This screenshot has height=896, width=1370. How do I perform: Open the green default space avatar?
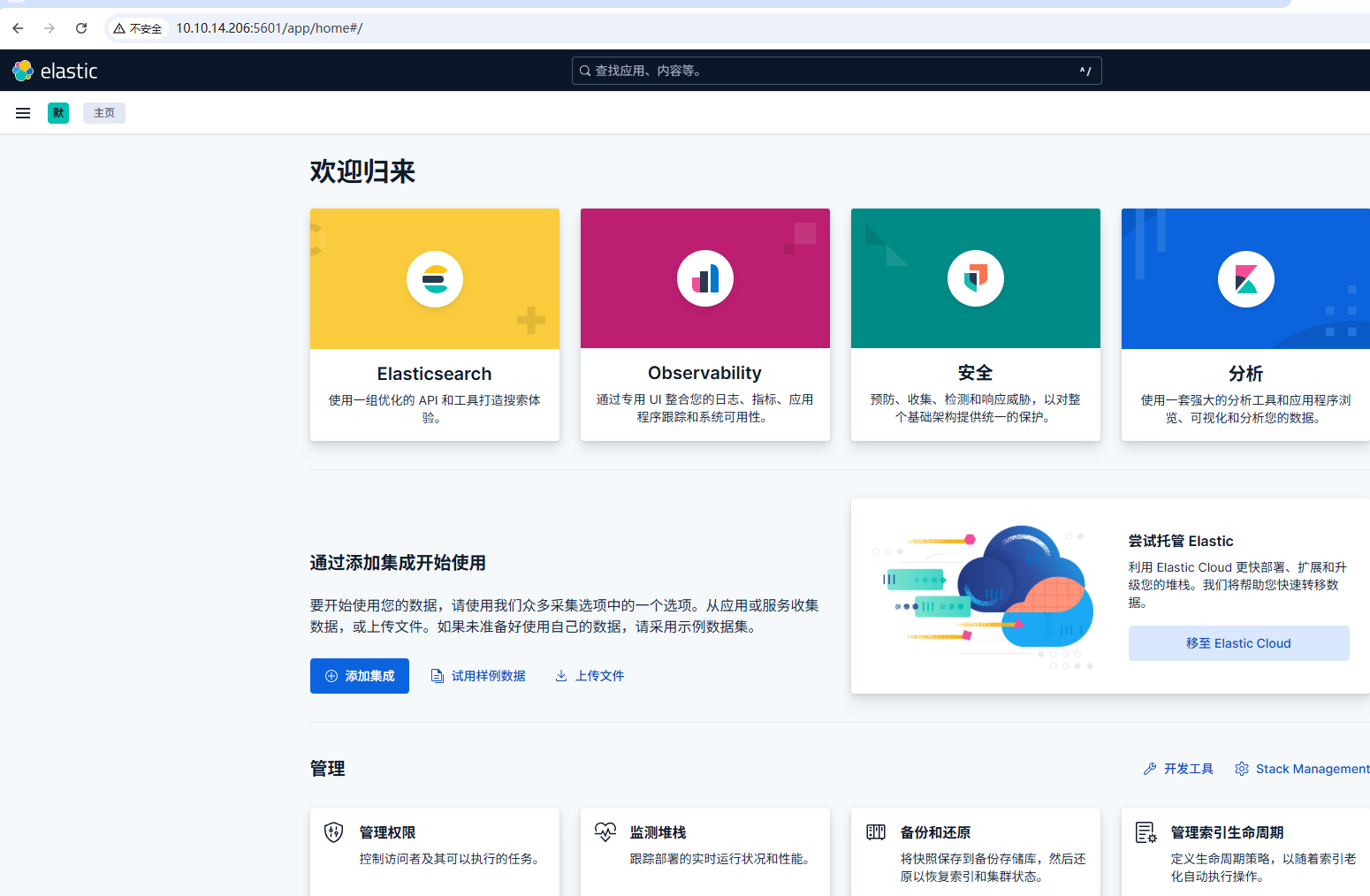click(x=58, y=113)
